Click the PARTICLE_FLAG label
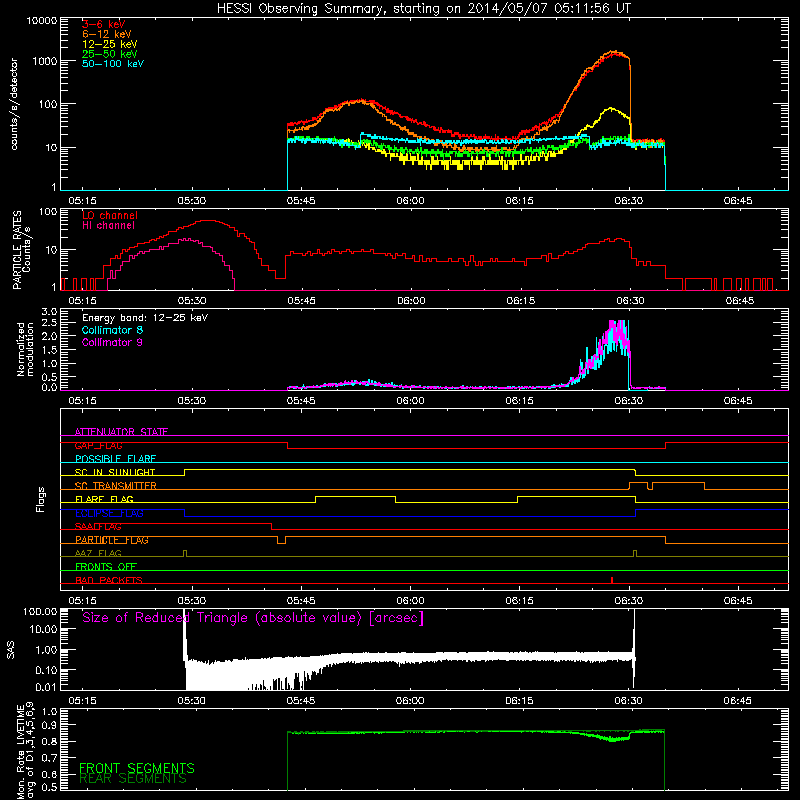Viewport: 800px width, 800px height. tap(112, 540)
